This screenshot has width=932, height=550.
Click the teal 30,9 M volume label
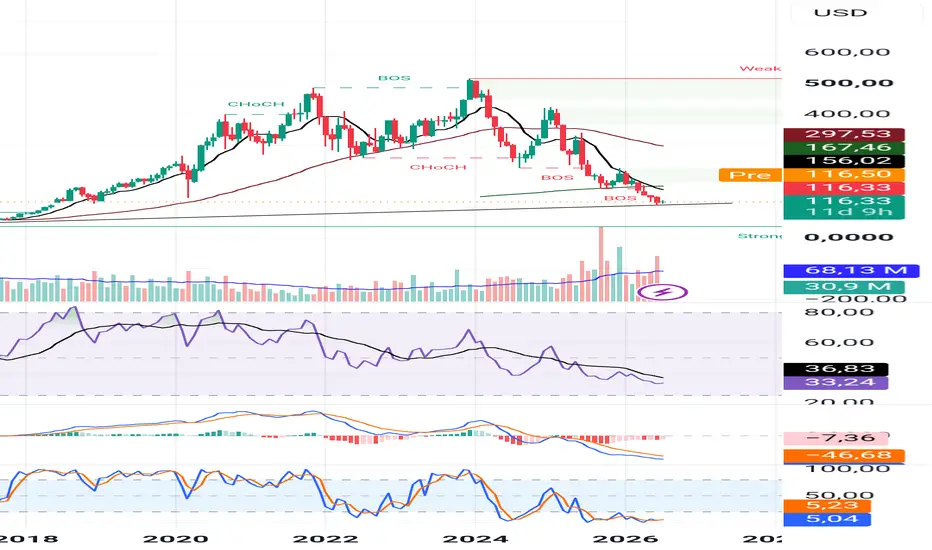(x=844, y=287)
